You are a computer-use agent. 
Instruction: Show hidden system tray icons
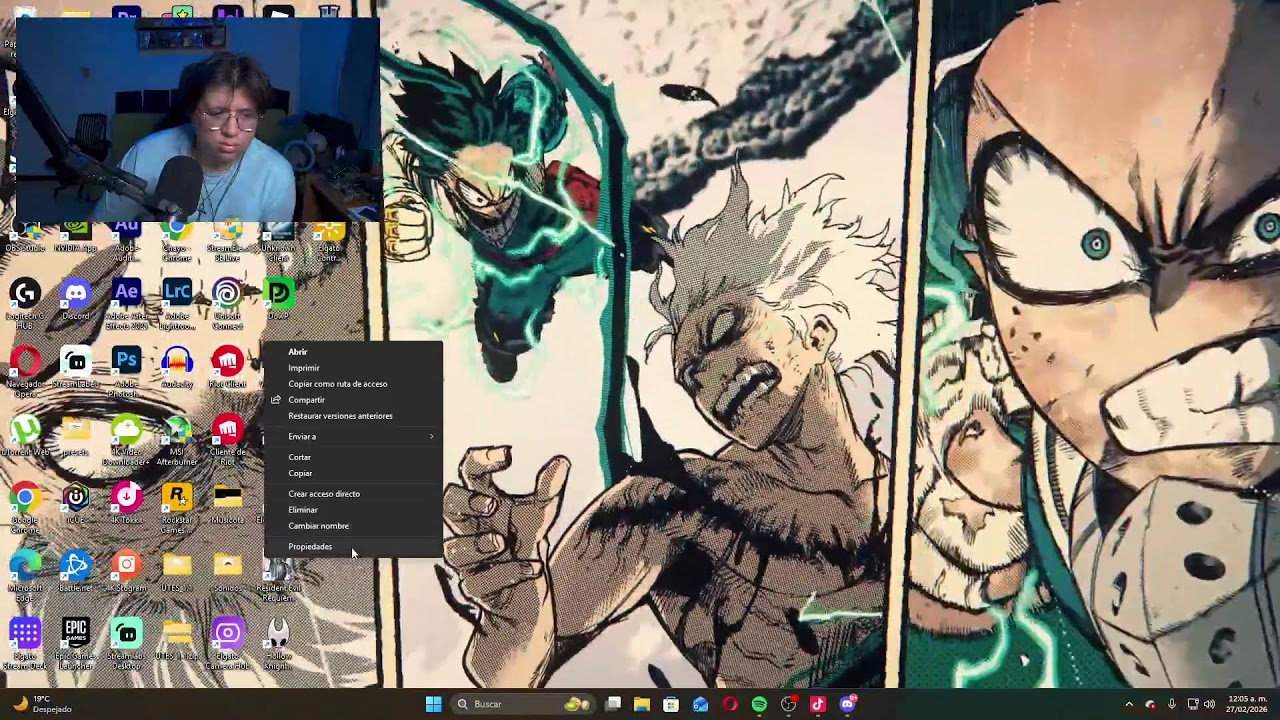tap(1129, 704)
